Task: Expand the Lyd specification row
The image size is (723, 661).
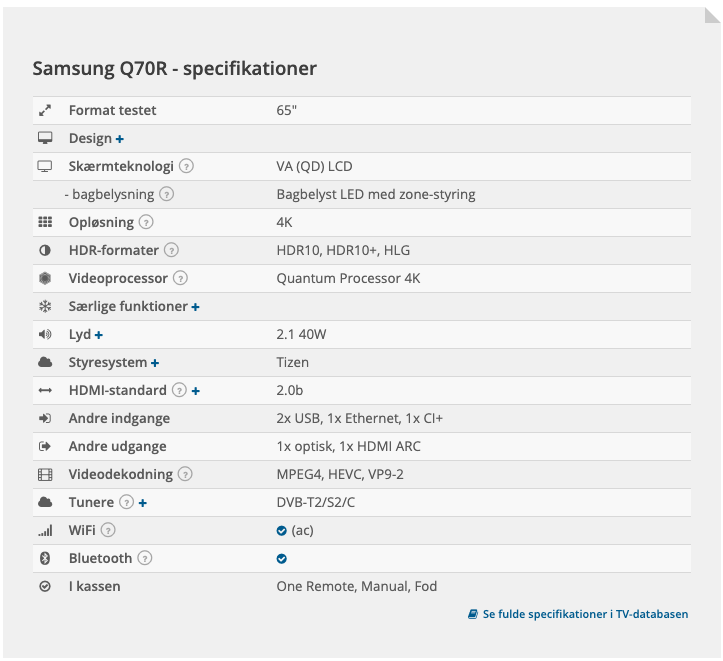Action: [x=99, y=334]
